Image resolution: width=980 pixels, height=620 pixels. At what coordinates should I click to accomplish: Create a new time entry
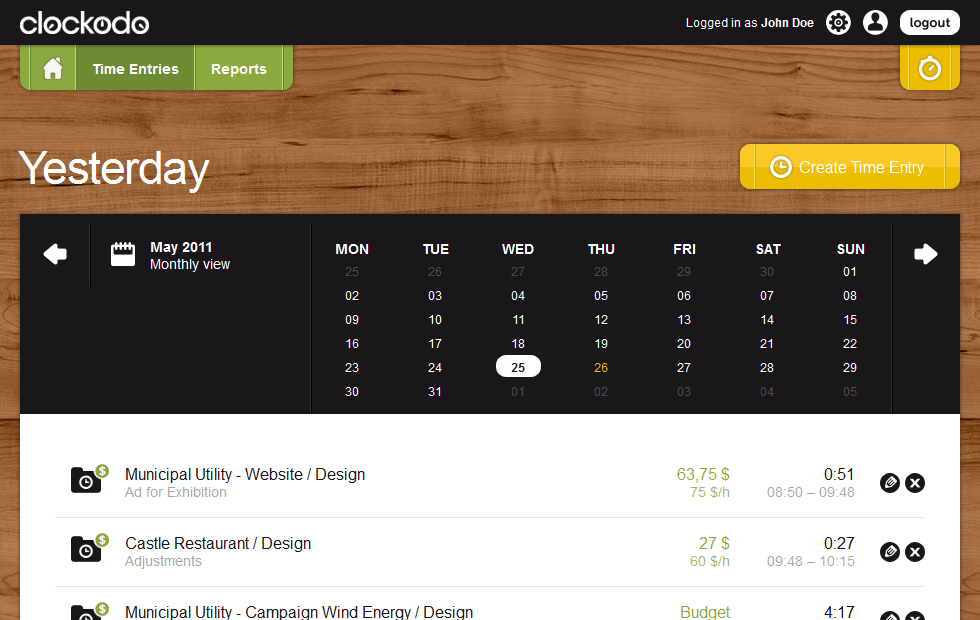coord(849,167)
